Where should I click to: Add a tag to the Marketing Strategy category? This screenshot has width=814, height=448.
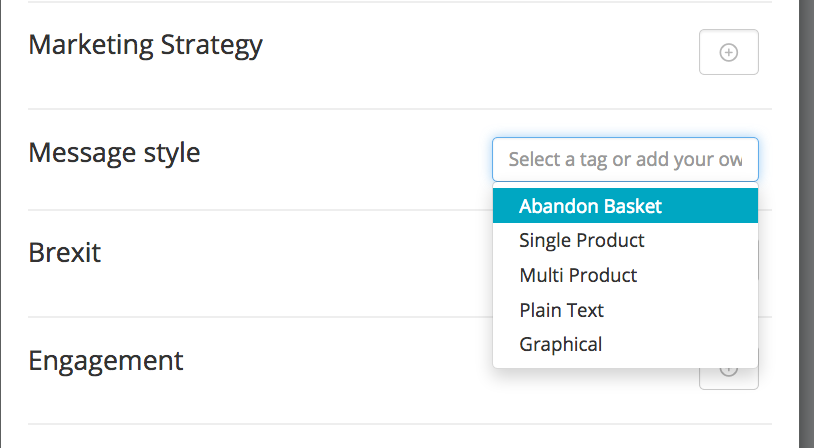point(728,52)
